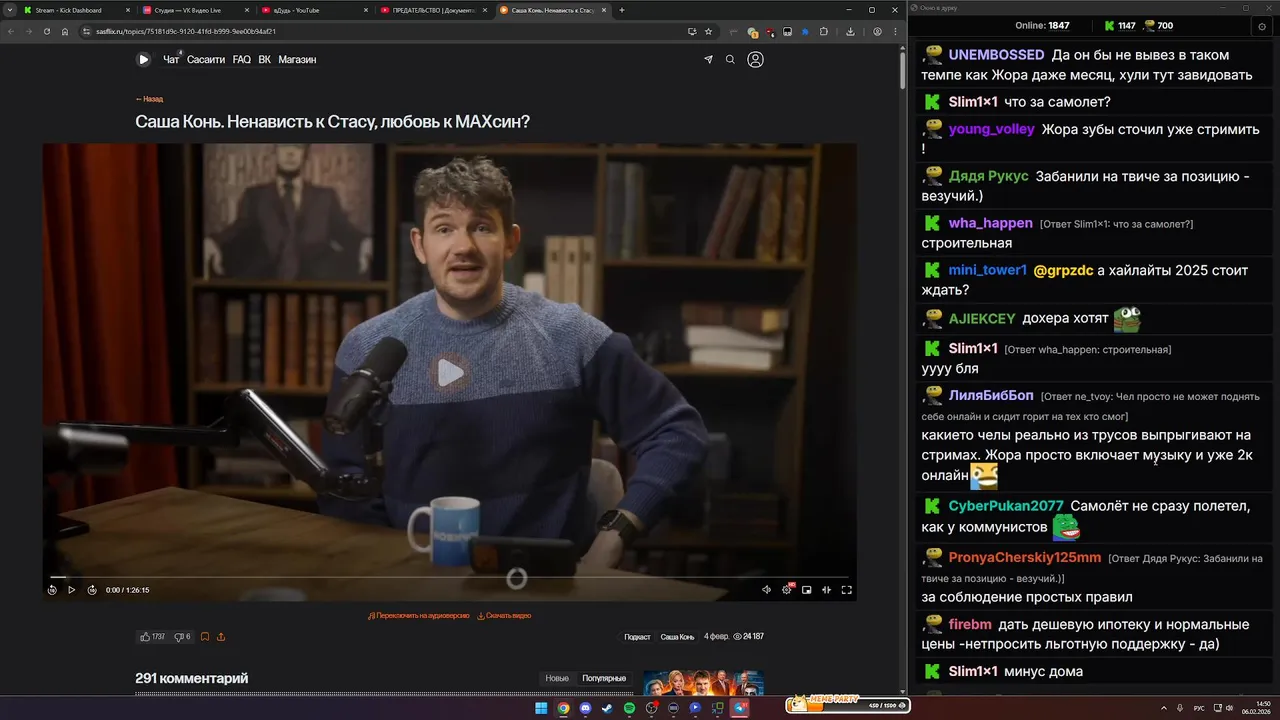Screen dimensions: 1280x720
Task: Go back via the Назад link
Action: [x=149, y=99]
